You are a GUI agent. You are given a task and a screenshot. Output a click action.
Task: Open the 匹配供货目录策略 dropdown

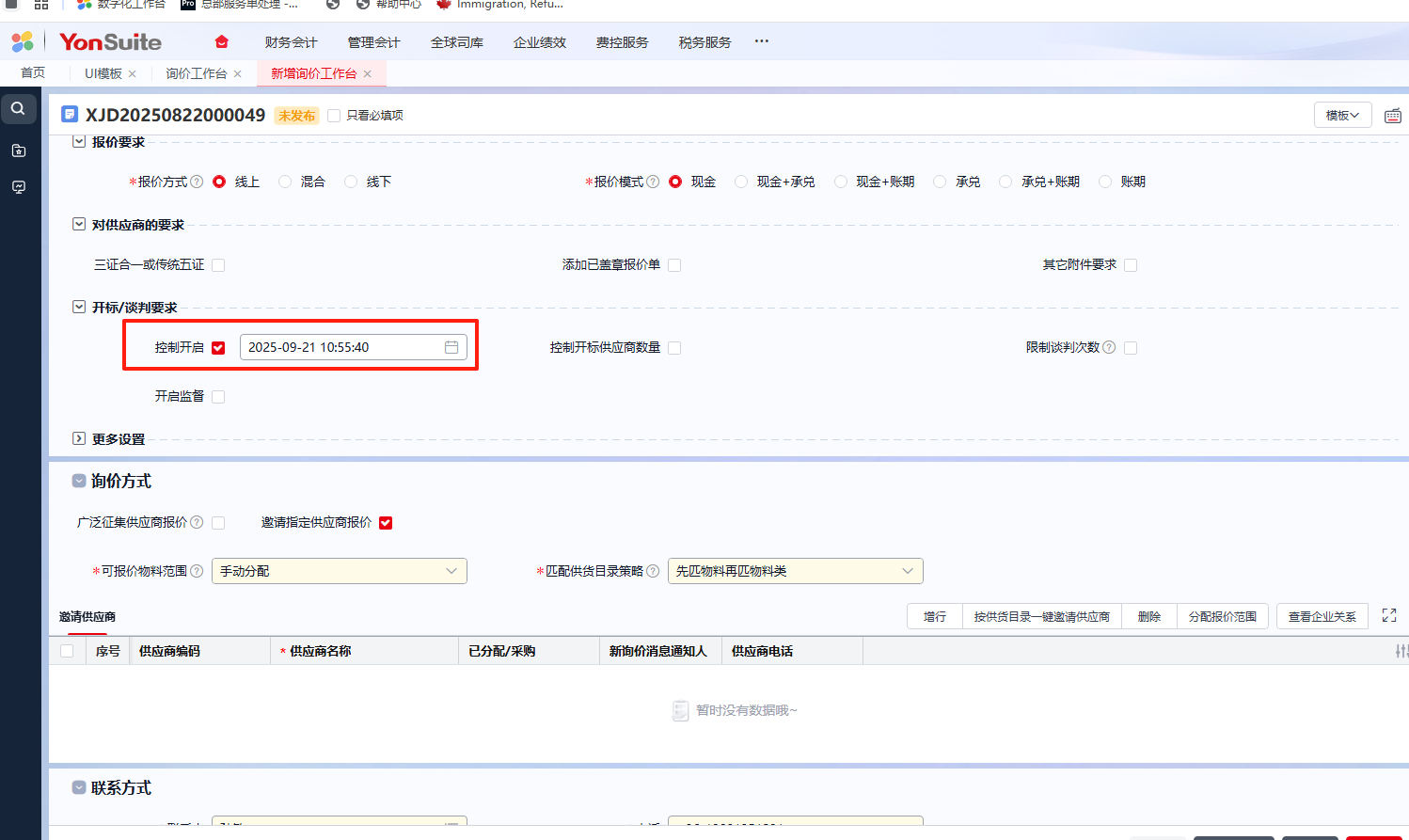click(x=795, y=571)
